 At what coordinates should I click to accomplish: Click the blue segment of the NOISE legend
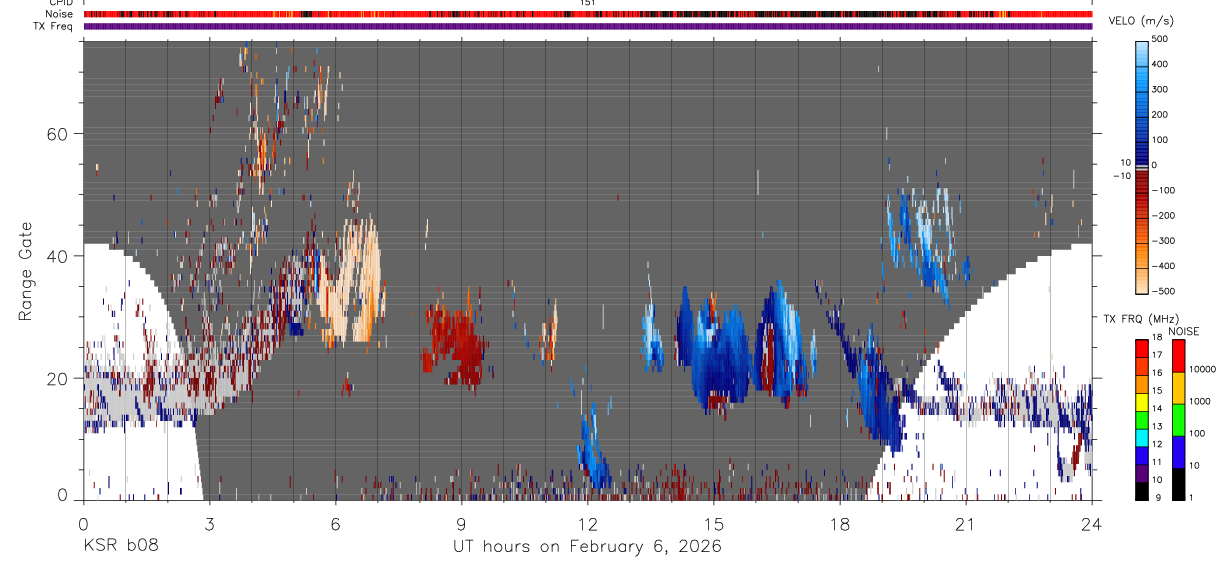pos(1179,451)
